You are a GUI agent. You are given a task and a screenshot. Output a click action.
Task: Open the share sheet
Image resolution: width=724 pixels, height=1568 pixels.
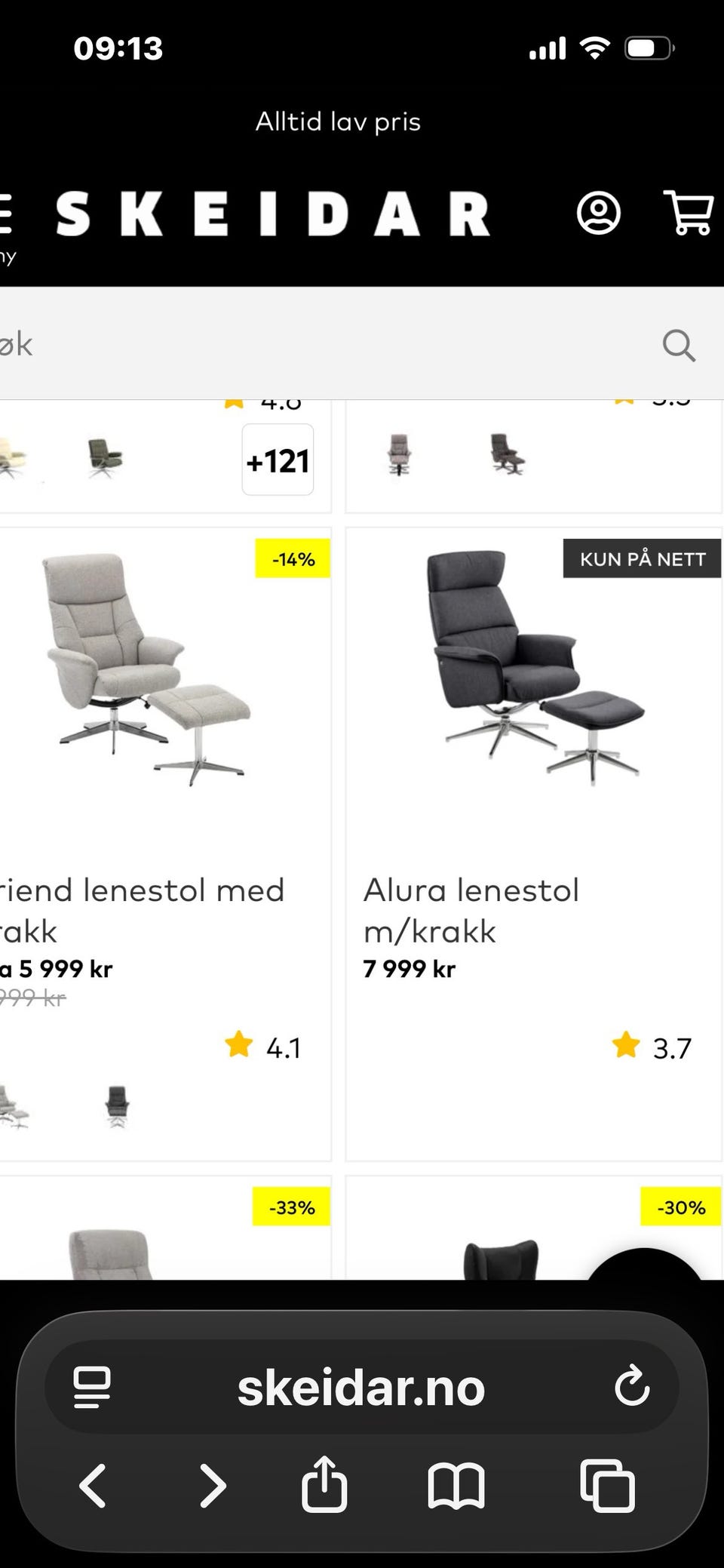324,1483
